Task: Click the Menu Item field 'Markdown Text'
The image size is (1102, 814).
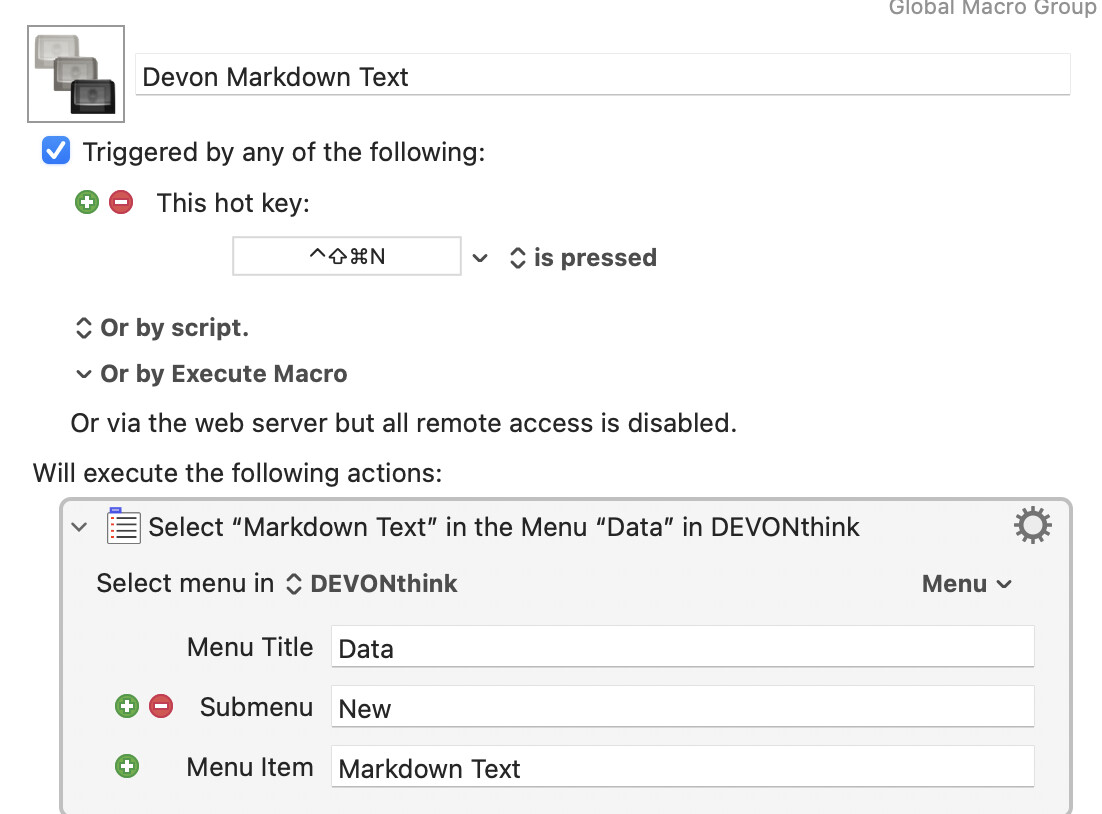Action: (682, 768)
